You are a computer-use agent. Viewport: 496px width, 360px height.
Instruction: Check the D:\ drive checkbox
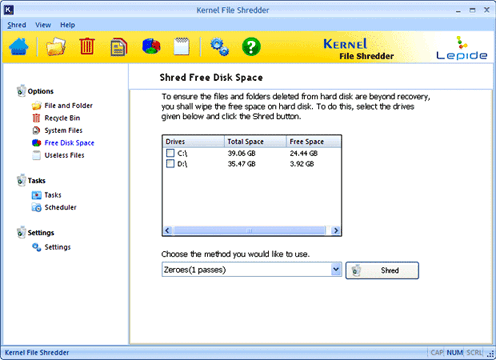170,164
